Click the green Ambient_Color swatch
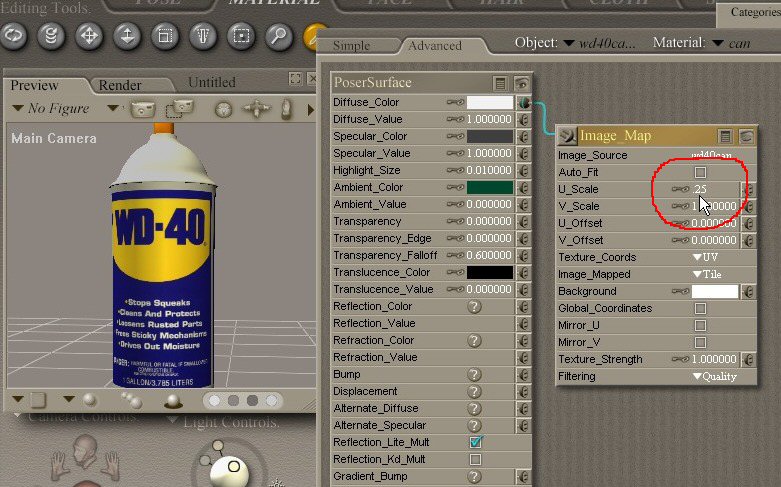 click(489, 187)
